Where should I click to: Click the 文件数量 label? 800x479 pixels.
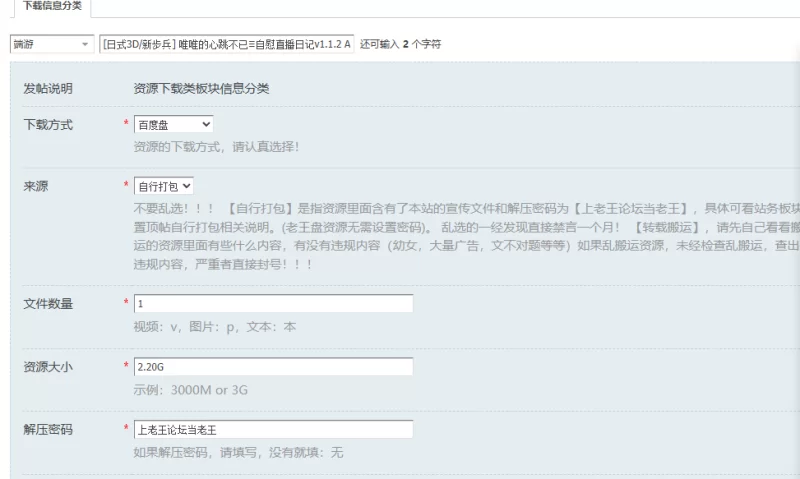48,304
